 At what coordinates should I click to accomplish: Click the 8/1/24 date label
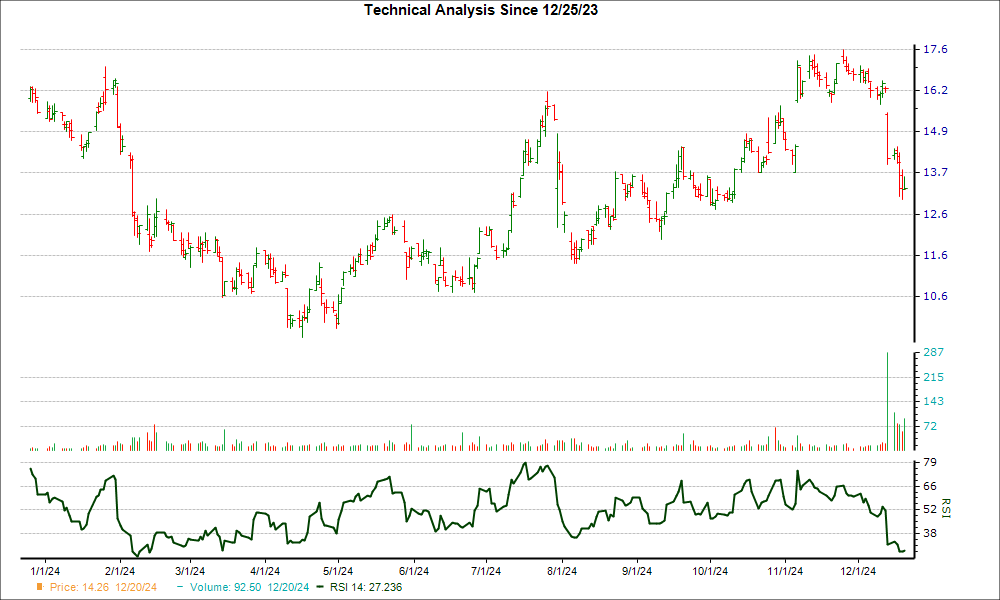[x=562, y=571]
